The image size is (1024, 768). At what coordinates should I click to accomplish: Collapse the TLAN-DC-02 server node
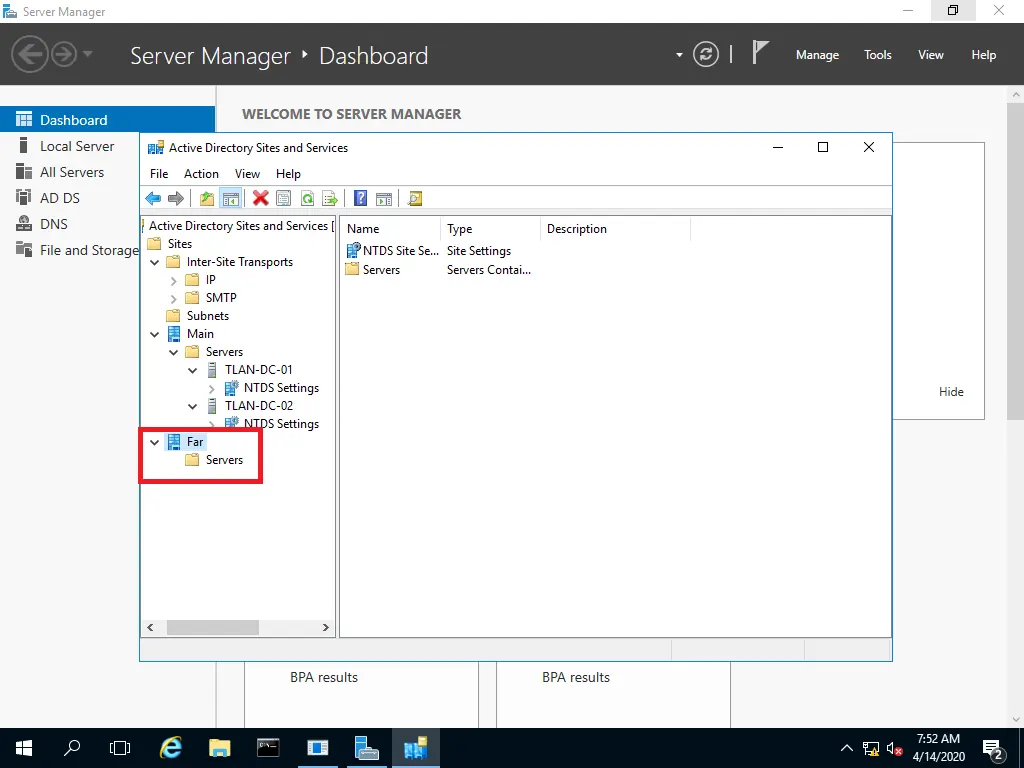tap(193, 406)
